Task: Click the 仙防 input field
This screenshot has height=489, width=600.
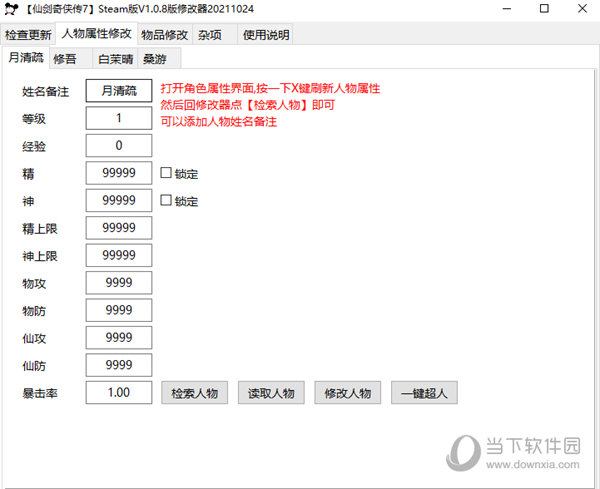Action: pyautogui.click(x=119, y=365)
